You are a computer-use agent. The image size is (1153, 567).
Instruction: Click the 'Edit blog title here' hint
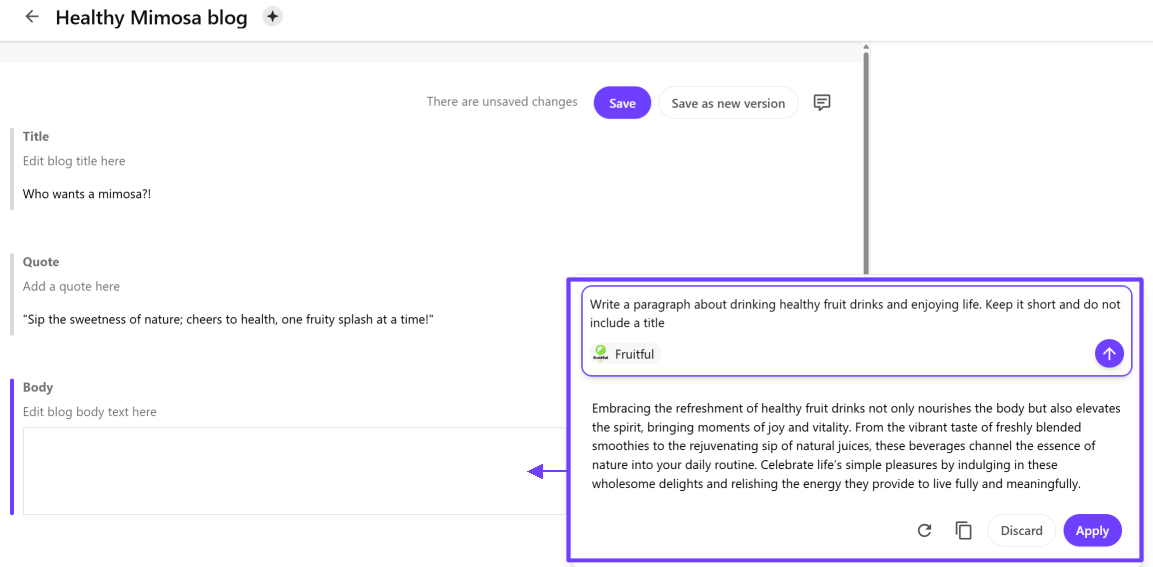[74, 160]
